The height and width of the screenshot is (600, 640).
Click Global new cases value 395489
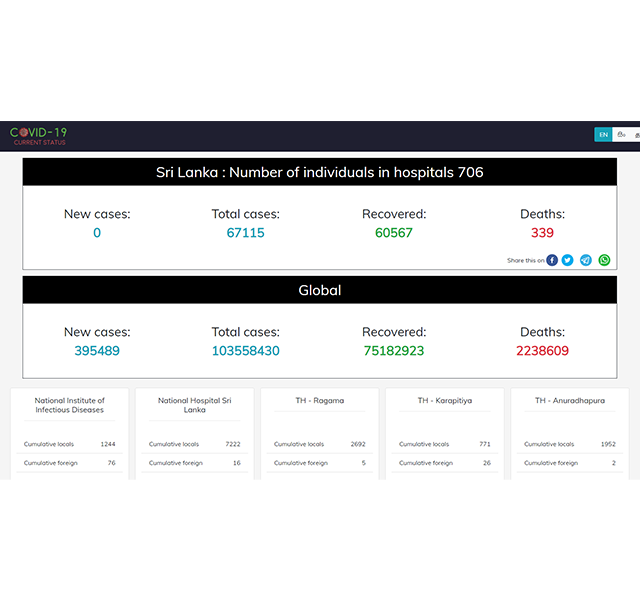coord(97,351)
